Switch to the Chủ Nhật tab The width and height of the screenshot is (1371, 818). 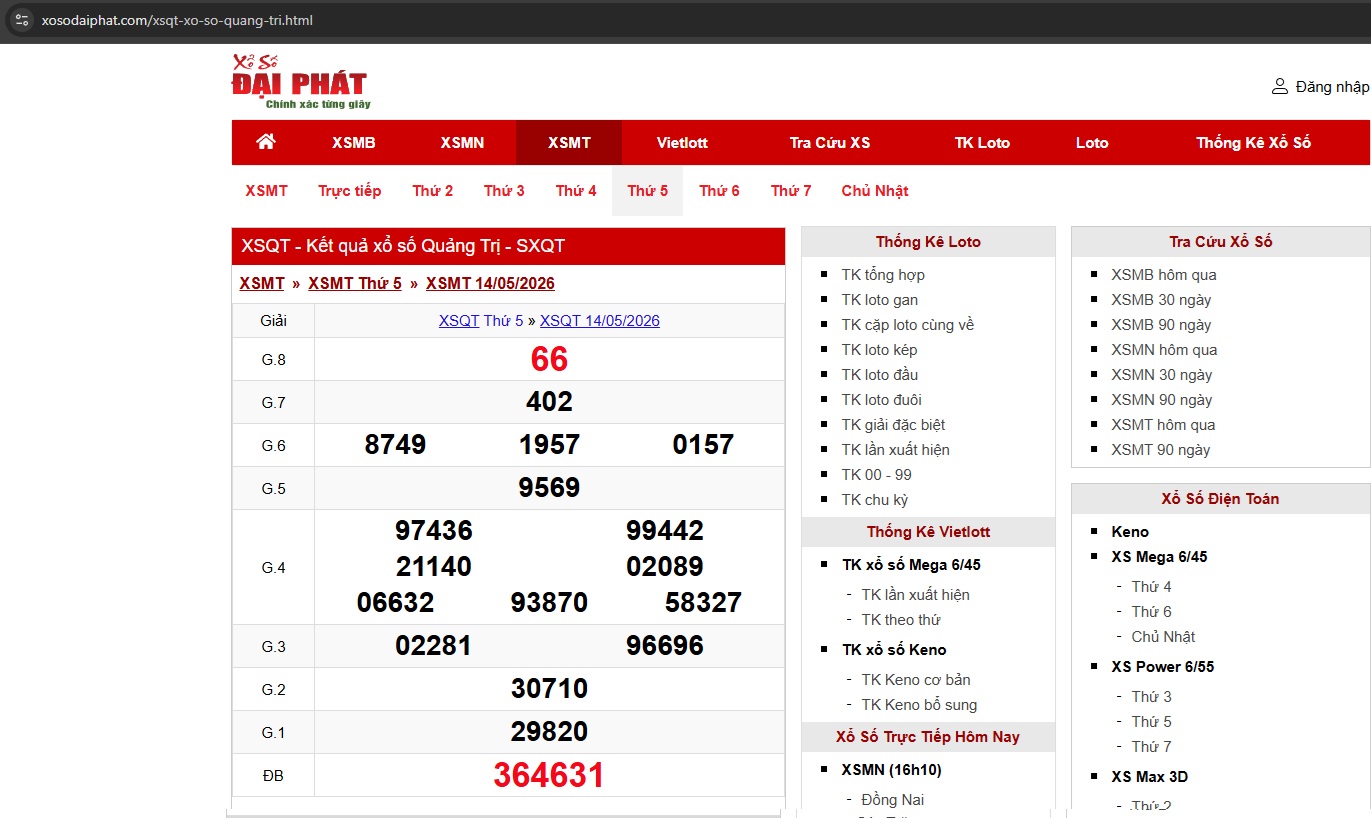pyautogui.click(x=875, y=191)
